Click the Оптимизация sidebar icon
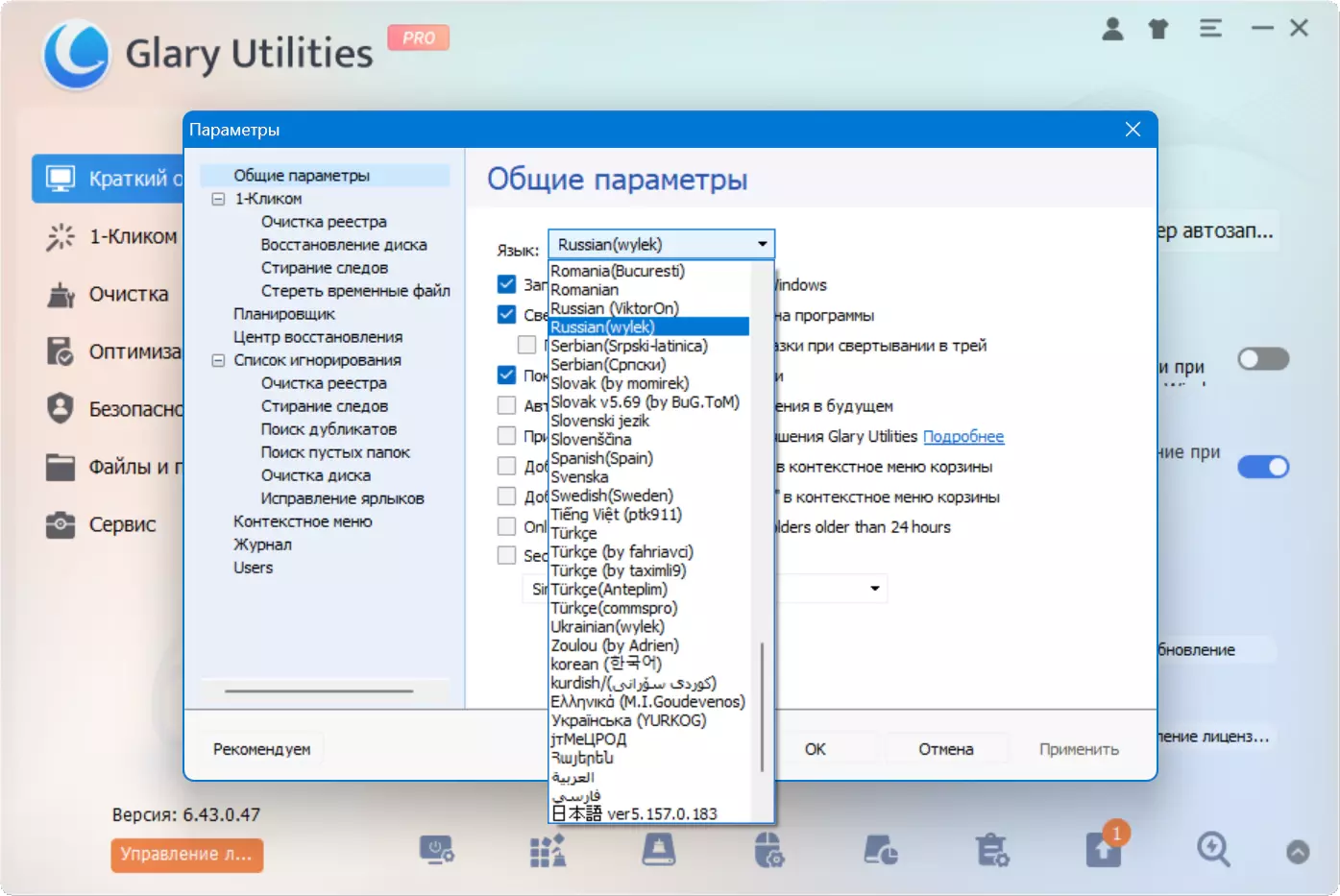 tap(61, 351)
